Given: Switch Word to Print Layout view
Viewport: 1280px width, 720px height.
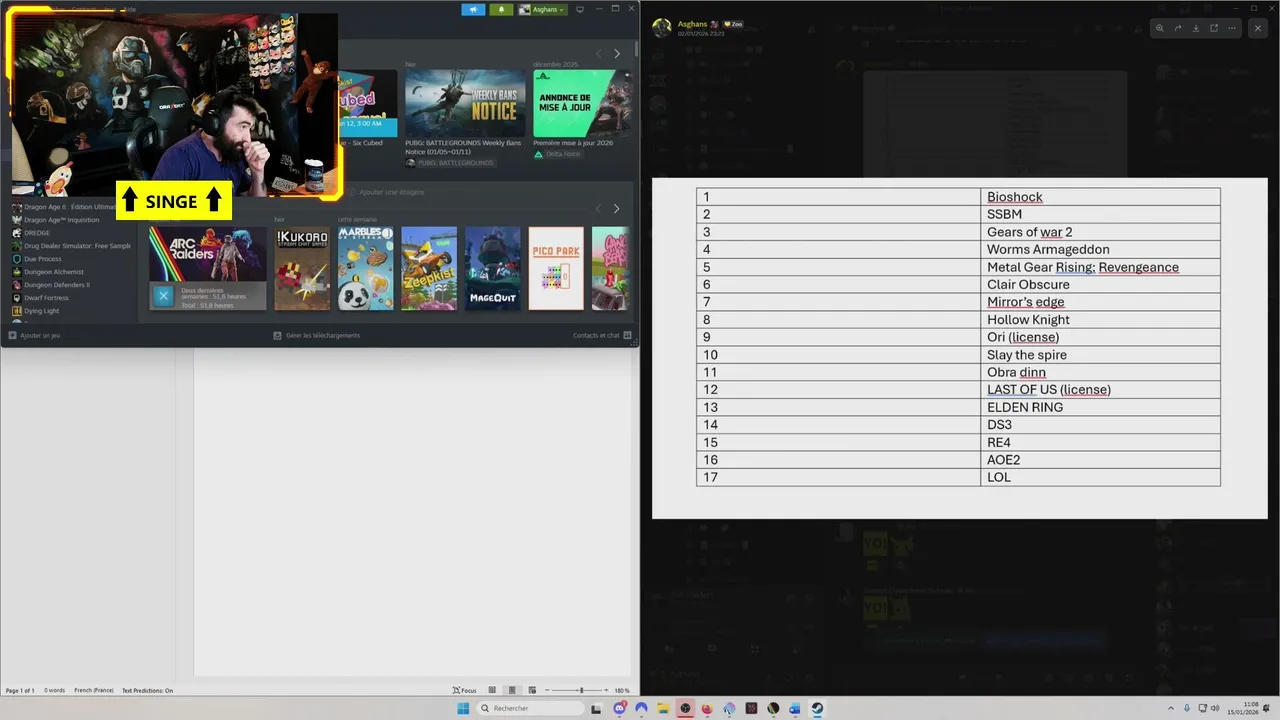Looking at the screenshot, I should click(x=512, y=690).
